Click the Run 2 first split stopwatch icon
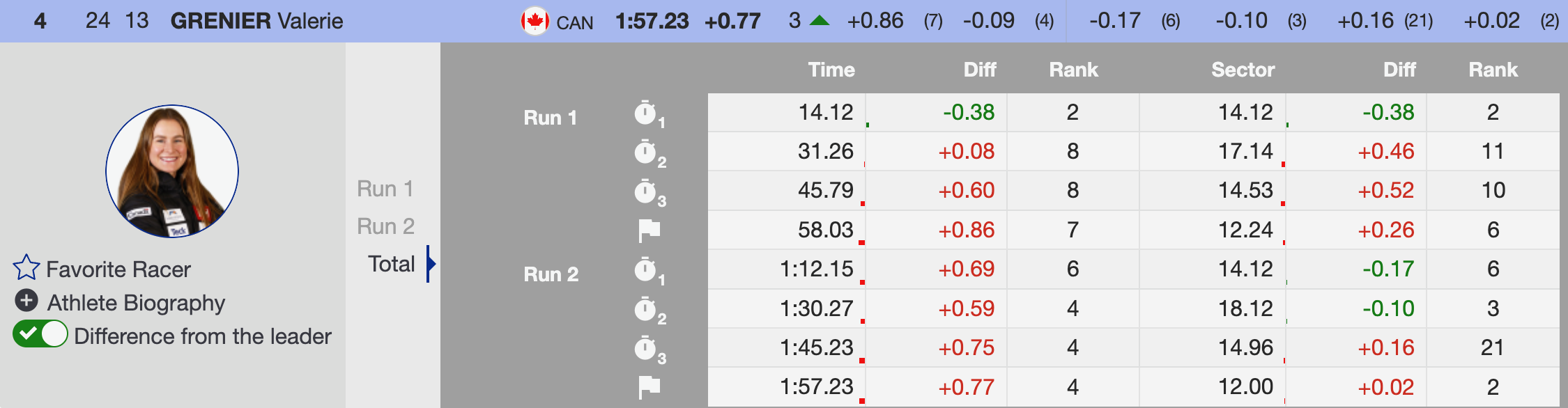This screenshot has width=1568, height=408. pos(646,269)
